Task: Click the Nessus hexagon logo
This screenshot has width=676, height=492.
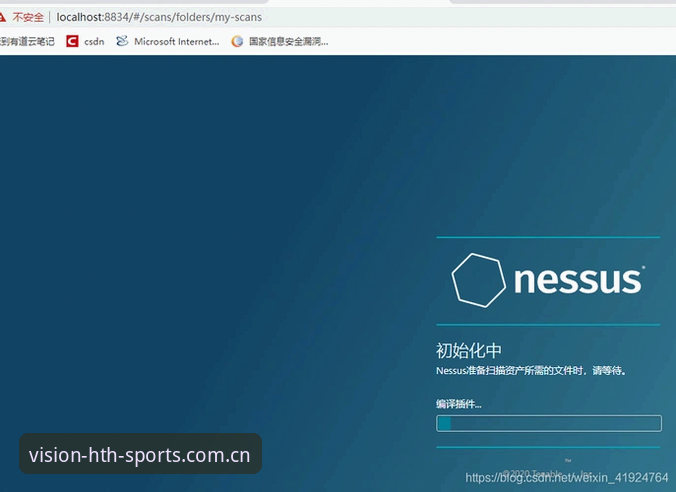Action: [479, 280]
